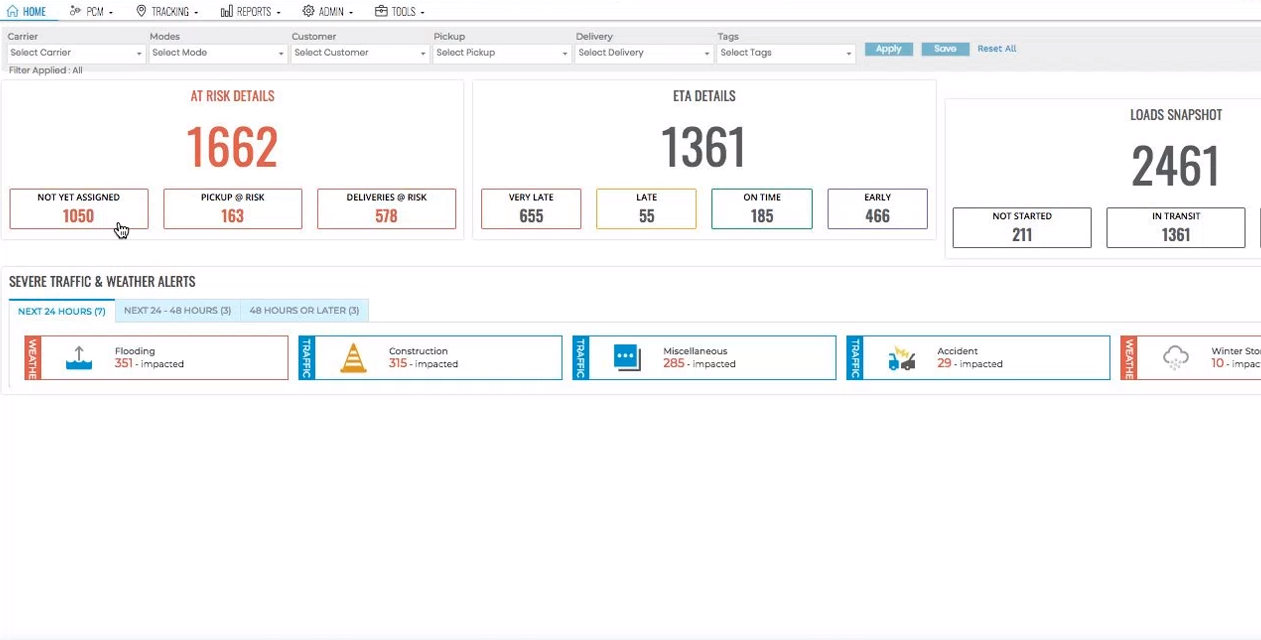Expand the Select Pickup dropdown
This screenshot has width=1261, height=640.
tap(502, 53)
